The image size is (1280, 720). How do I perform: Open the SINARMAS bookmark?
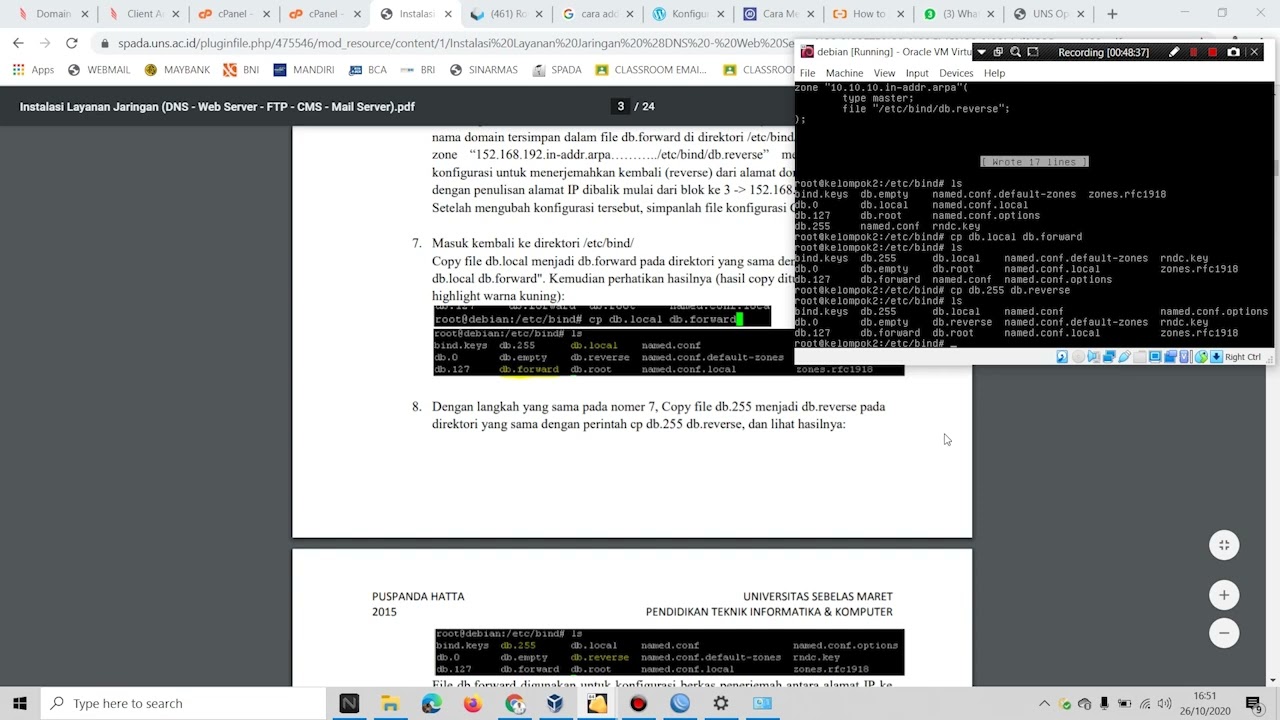pos(483,70)
